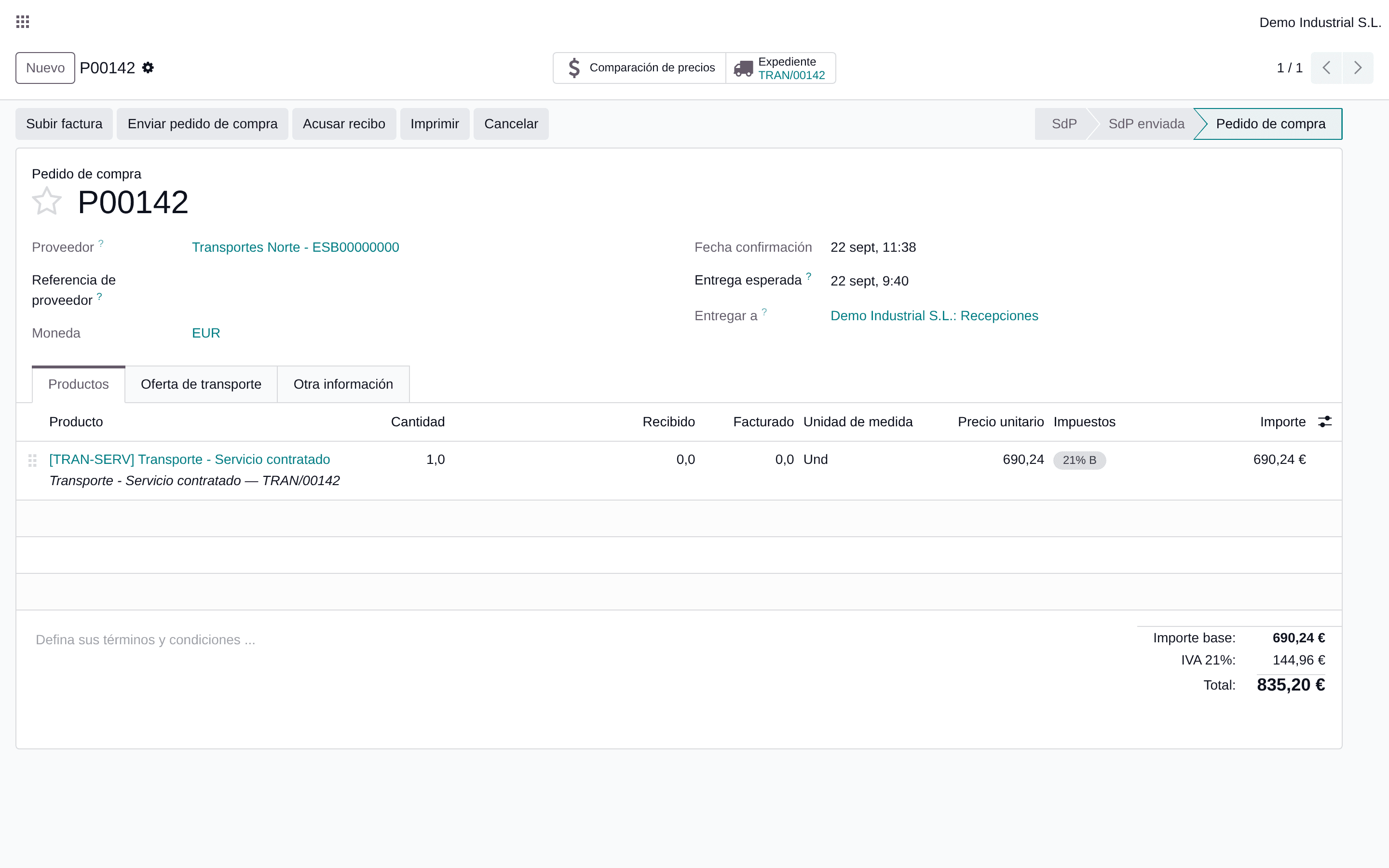Show help tooltip for Proveedor field
The image size is (1389, 868).
click(101, 244)
